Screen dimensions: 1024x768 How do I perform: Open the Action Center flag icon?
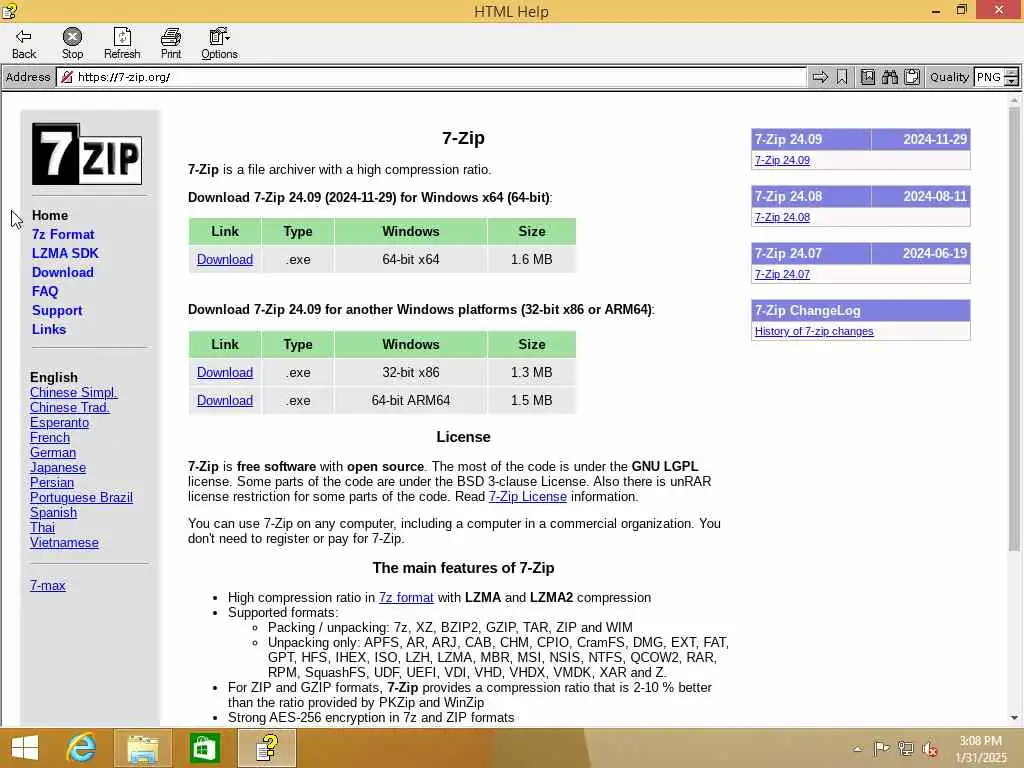881,749
